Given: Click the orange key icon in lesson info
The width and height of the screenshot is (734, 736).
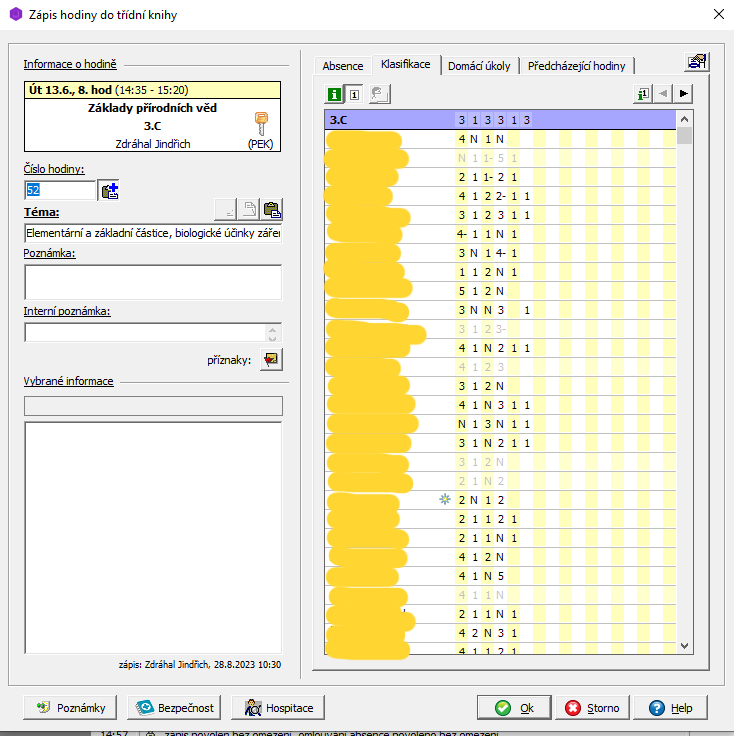Looking at the screenshot, I should click(x=260, y=123).
